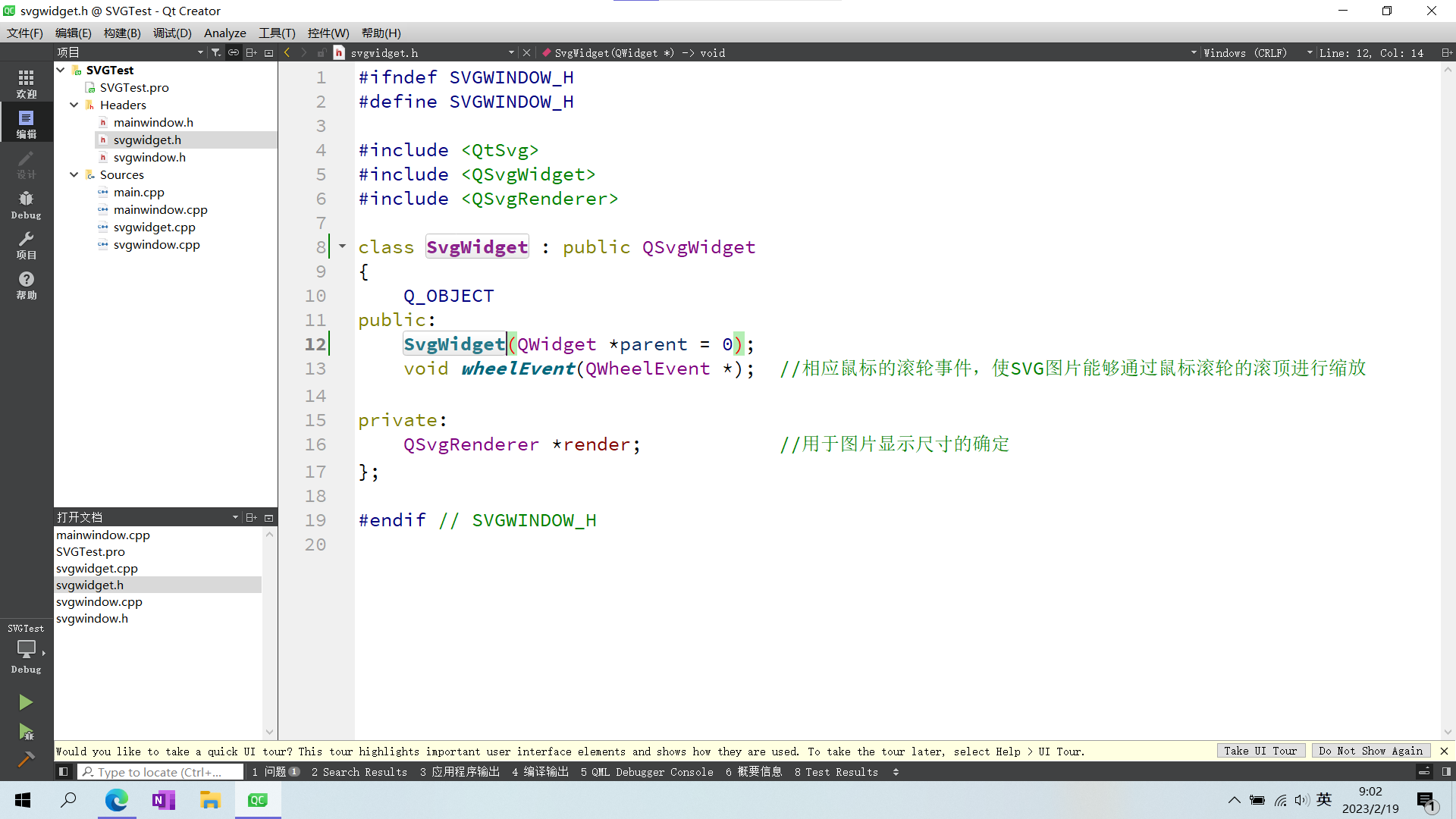Switch to the 设计 (Design) mode
The height and width of the screenshot is (819, 1456).
click(26, 163)
